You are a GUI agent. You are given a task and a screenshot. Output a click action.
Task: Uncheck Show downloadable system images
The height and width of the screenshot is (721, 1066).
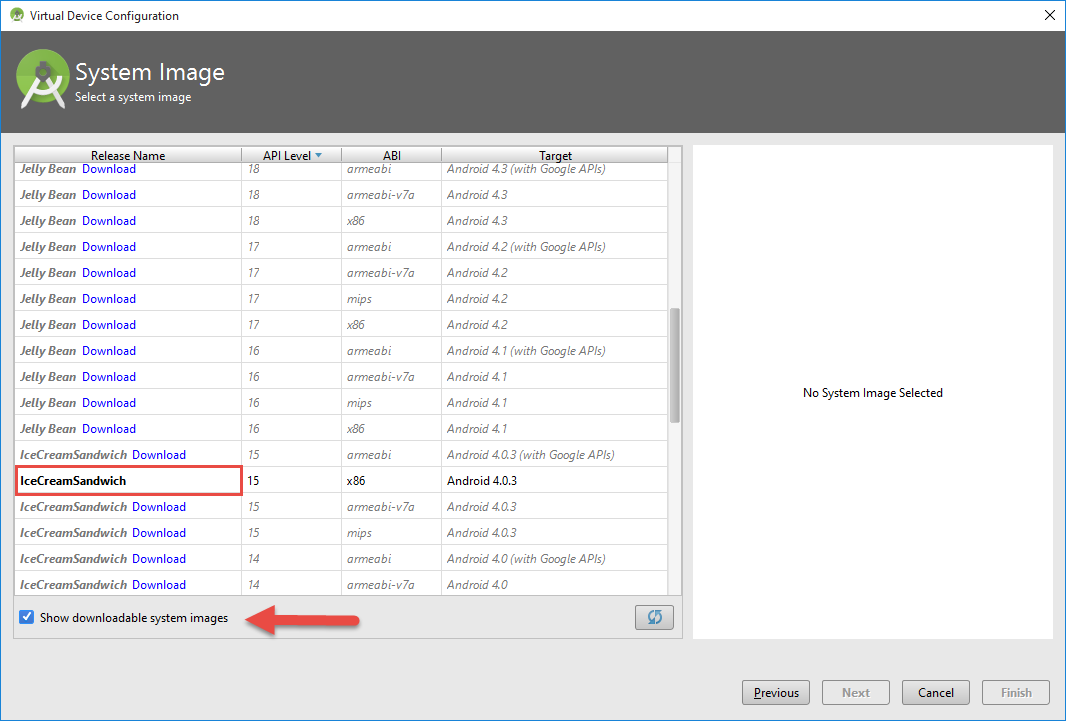27,617
